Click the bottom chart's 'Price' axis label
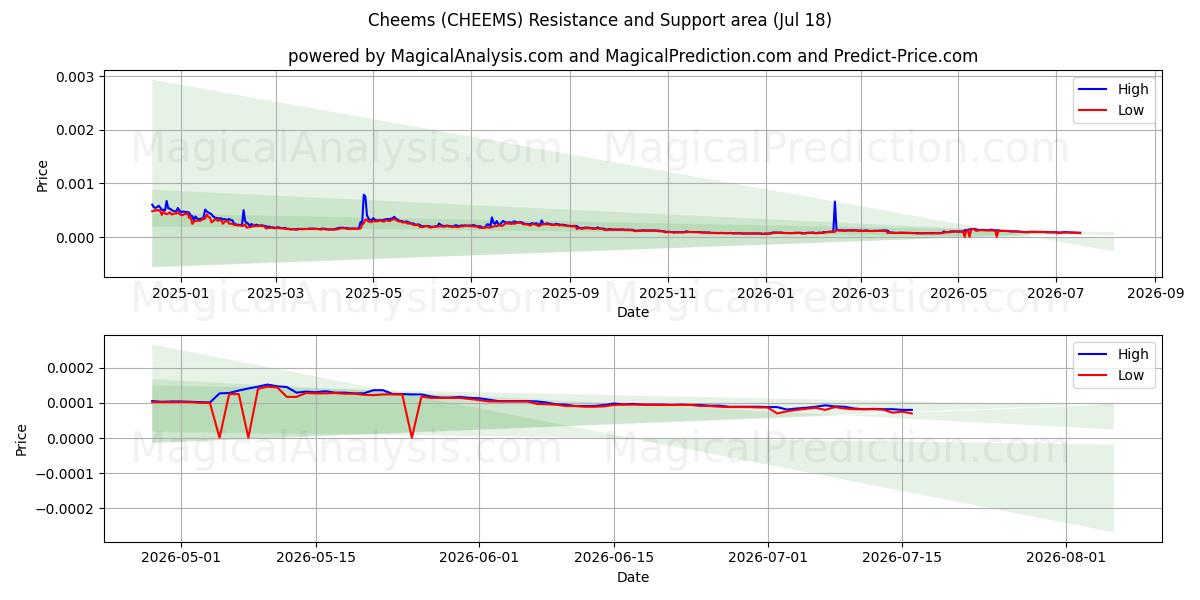 pos(22,439)
